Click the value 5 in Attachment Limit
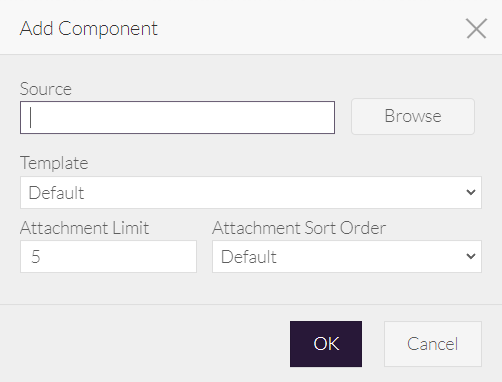This screenshot has width=502, height=382. pos(36,257)
